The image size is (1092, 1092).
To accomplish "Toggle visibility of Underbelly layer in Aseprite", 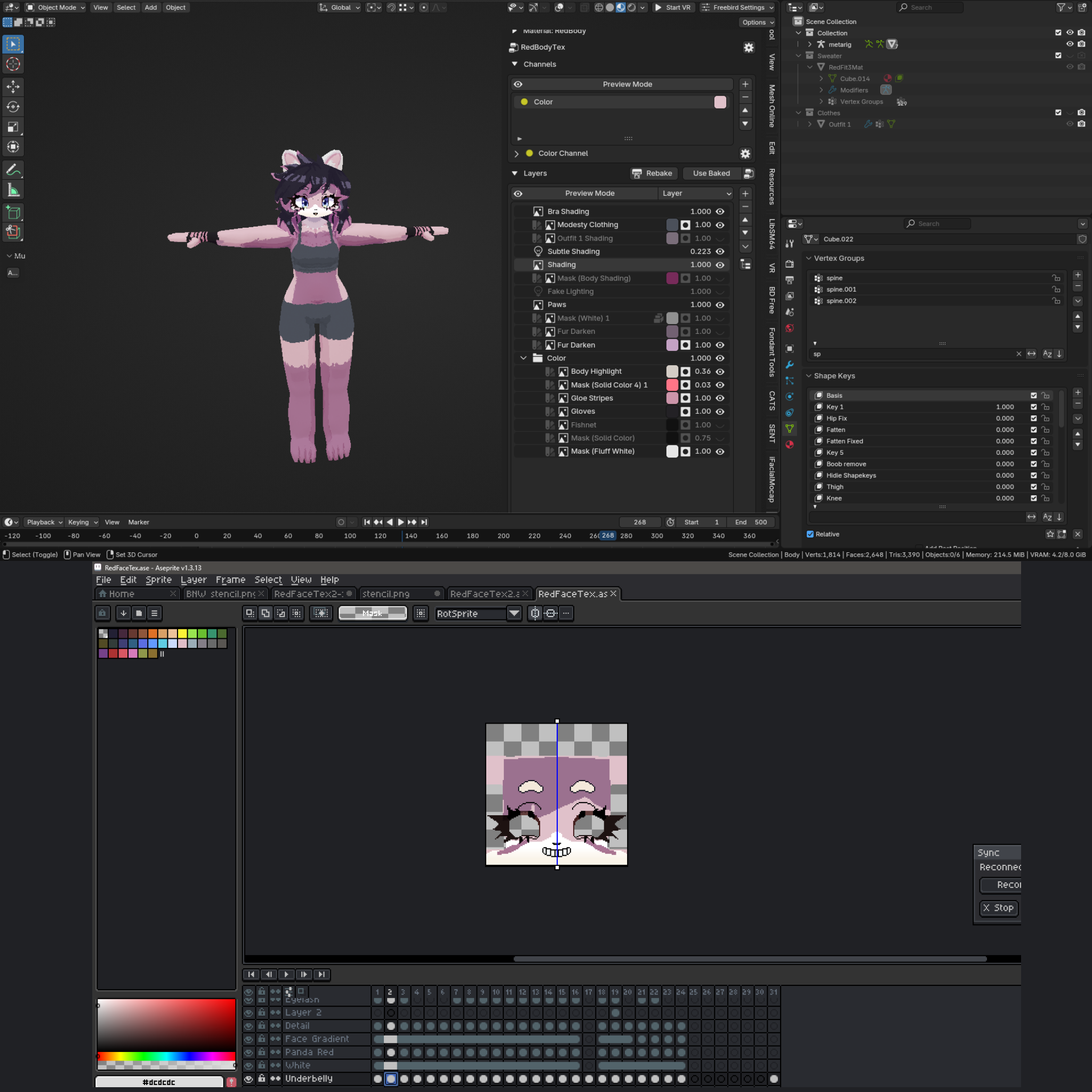I will click(248, 1079).
